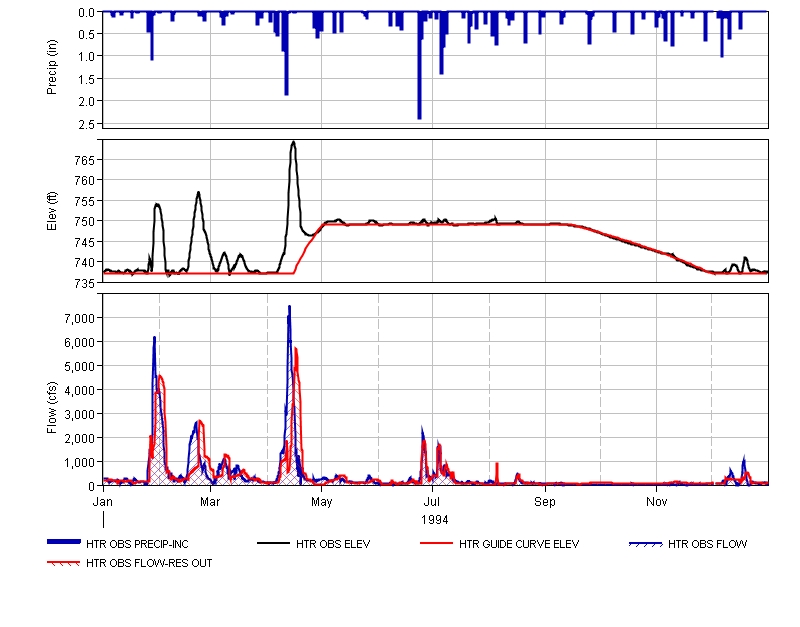Screen dimensions: 800x627
Task: Click the 765 tick on the elevation axis
Action: [x=85, y=160]
